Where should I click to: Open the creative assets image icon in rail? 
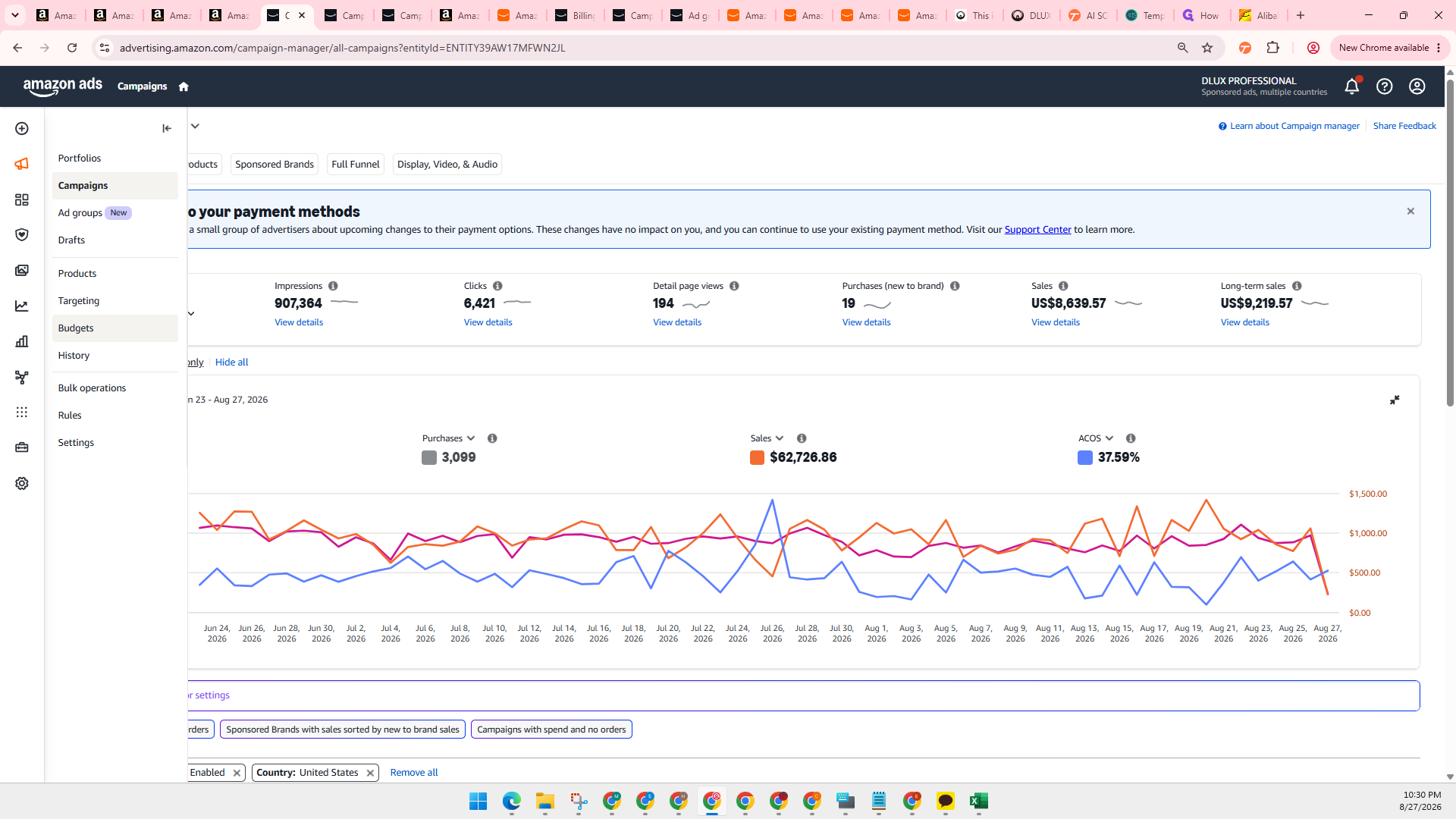pyautogui.click(x=22, y=271)
